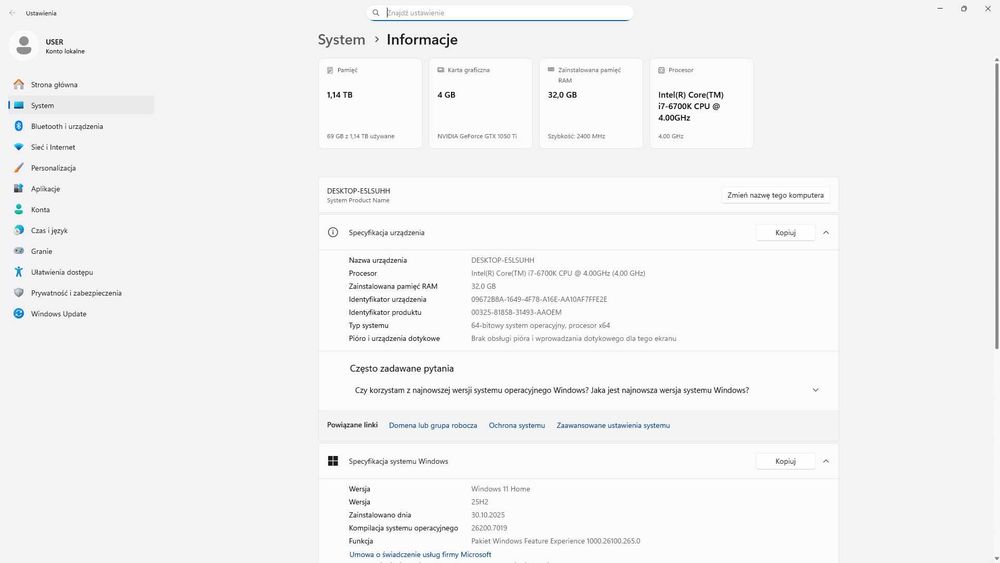Select the Typ systemu 64-bitowy value
The height and width of the screenshot is (563, 1000).
(540, 325)
